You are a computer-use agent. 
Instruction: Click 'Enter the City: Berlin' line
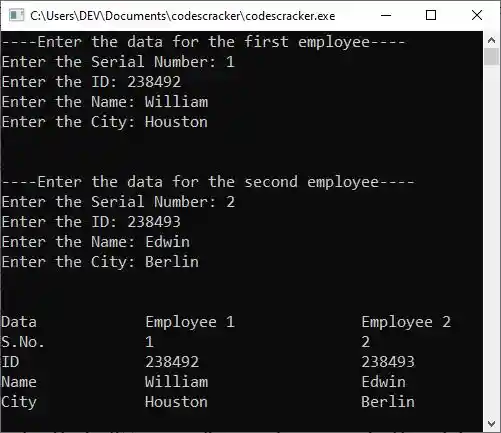pyautogui.click(x=100, y=262)
